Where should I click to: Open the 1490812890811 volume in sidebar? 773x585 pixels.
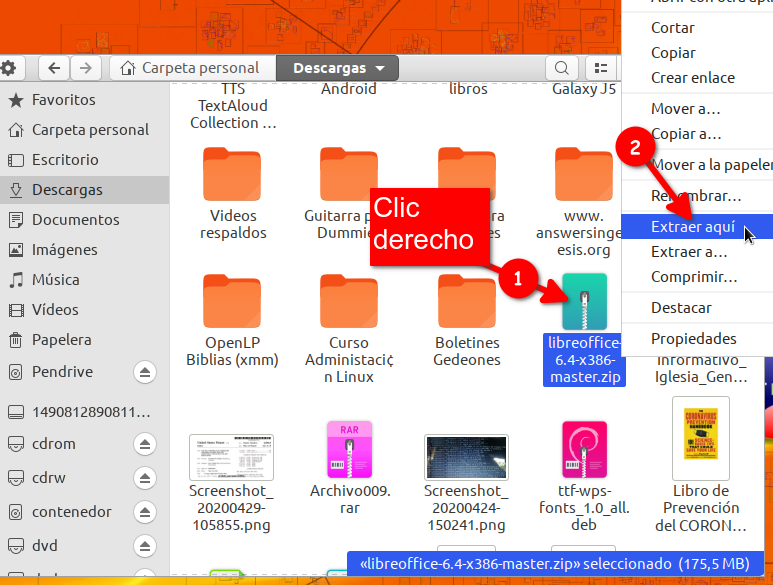84,412
